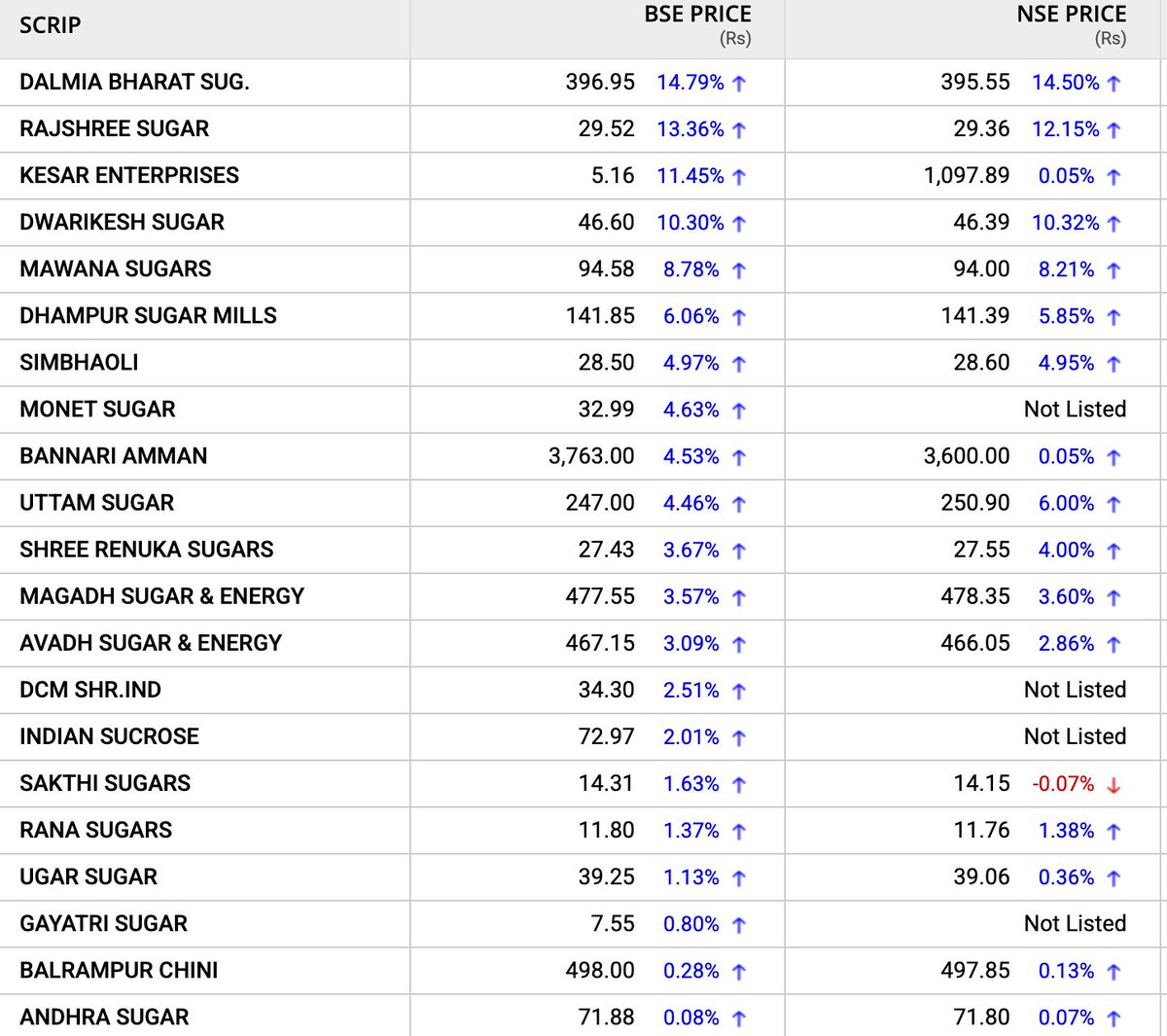Select MAGADH SUGAR & ENERGY scrip name
Viewport: 1167px width, 1036px height.
(x=161, y=595)
